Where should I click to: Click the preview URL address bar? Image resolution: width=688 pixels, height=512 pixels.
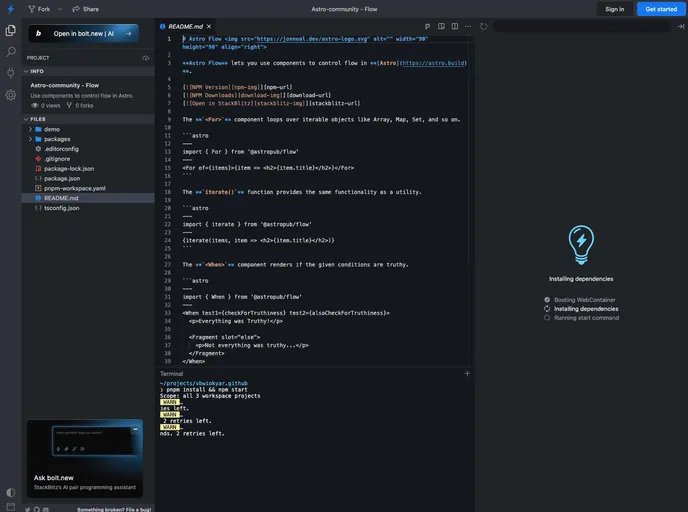[x=582, y=26]
